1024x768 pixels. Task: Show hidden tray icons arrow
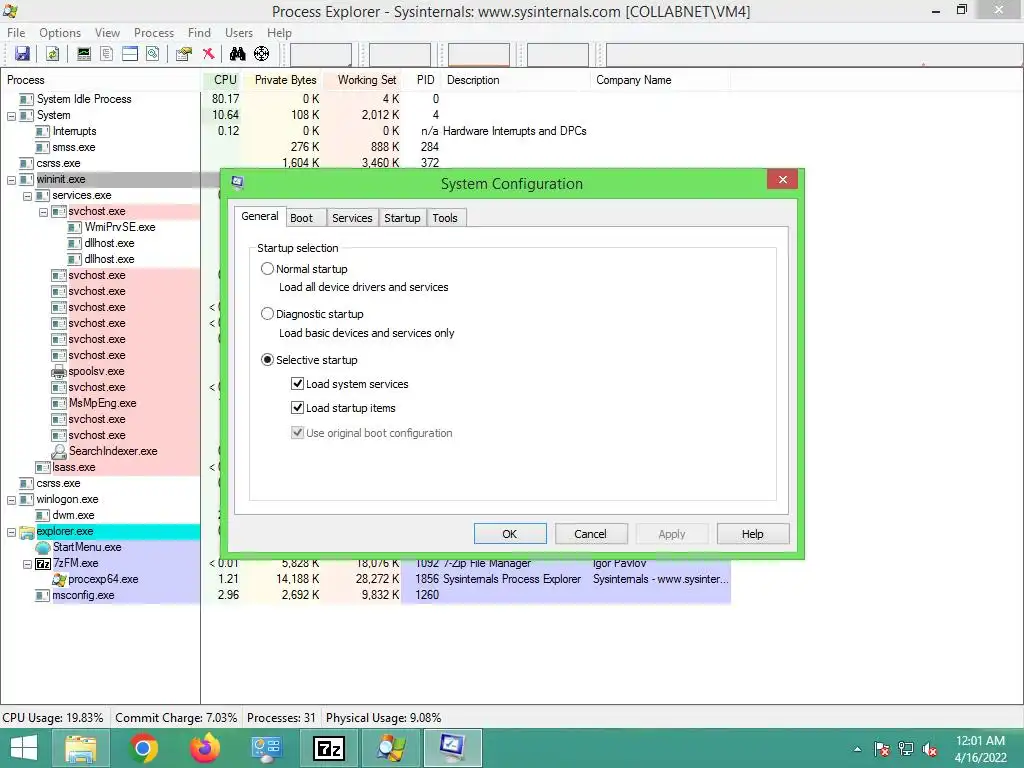pos(857,749)
